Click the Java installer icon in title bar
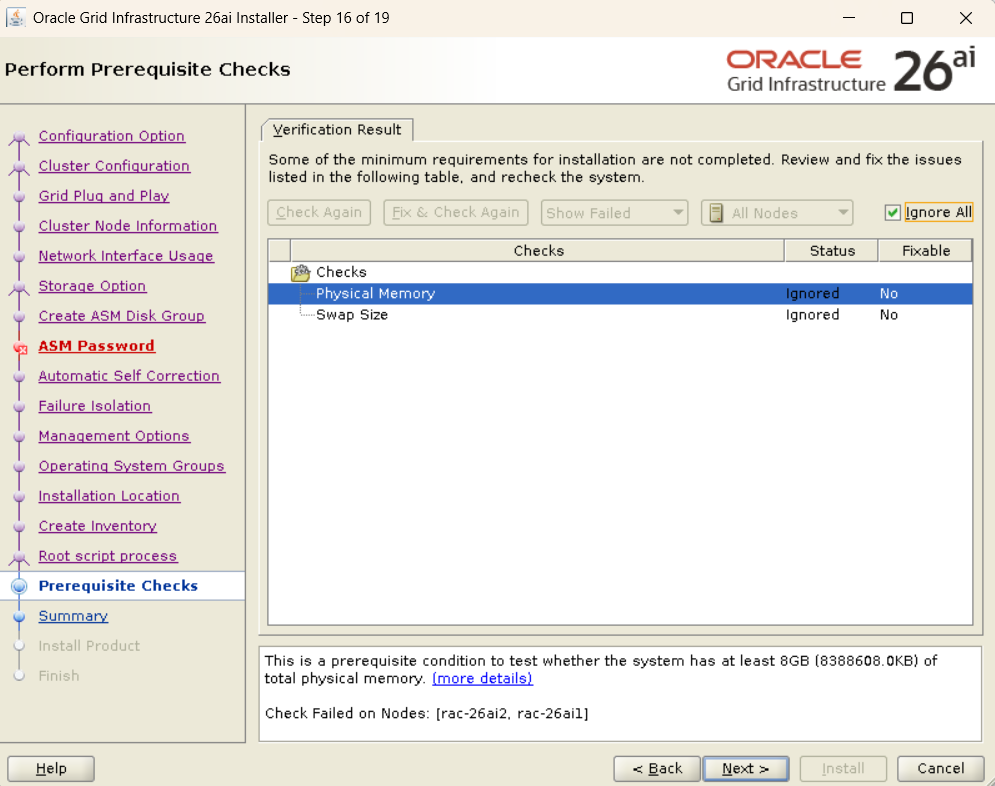 point(16,18)
